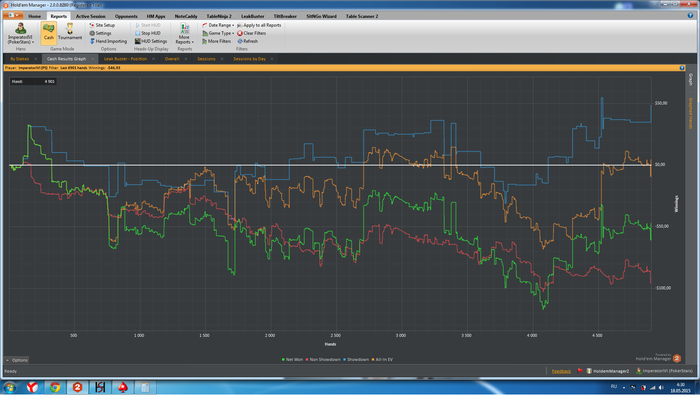The image size is (700, 400).
Task: Open the Windows Start menu
Action: click(x=10, y=387)
